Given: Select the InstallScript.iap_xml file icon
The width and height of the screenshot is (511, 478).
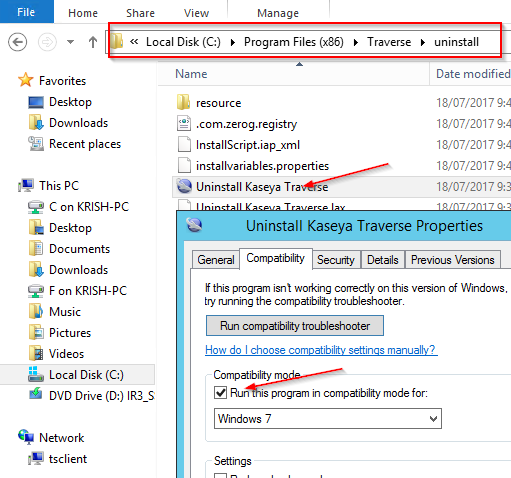Looking at the screenshot, I should tap(184, 144).
